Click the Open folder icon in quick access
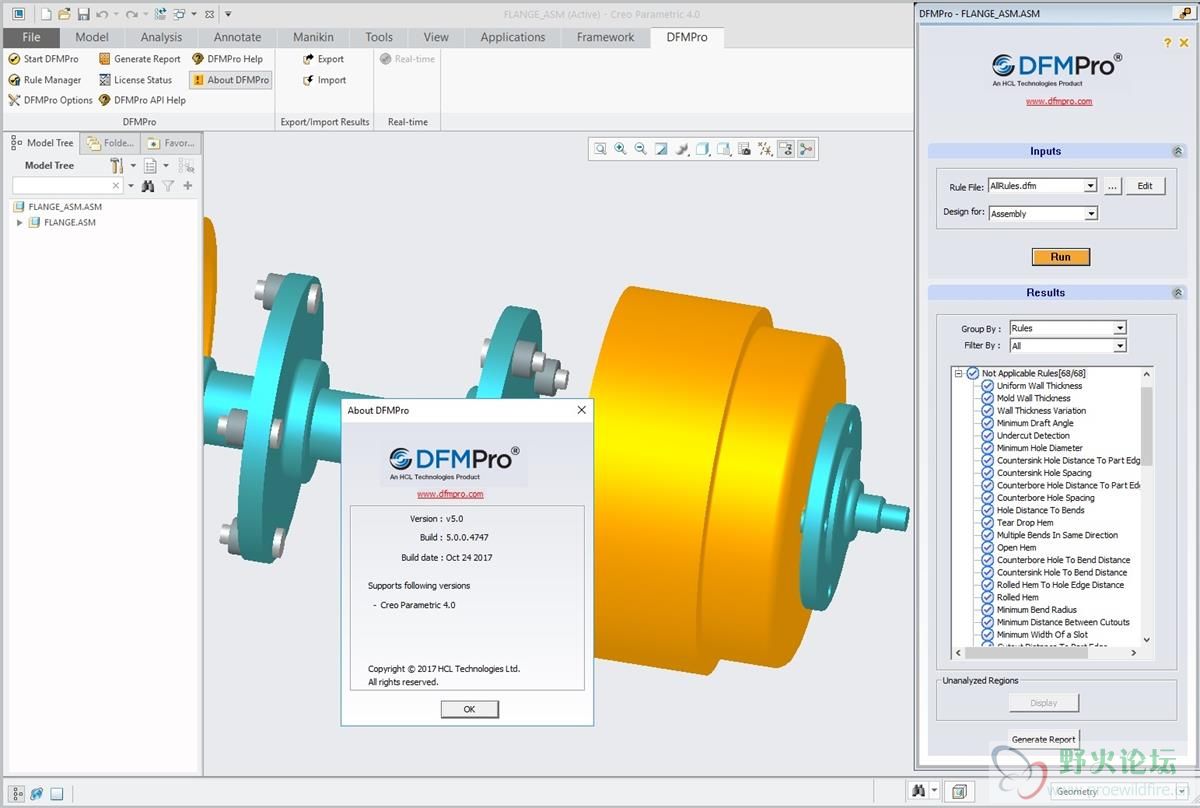The image size is (1200, 808). 64,14
